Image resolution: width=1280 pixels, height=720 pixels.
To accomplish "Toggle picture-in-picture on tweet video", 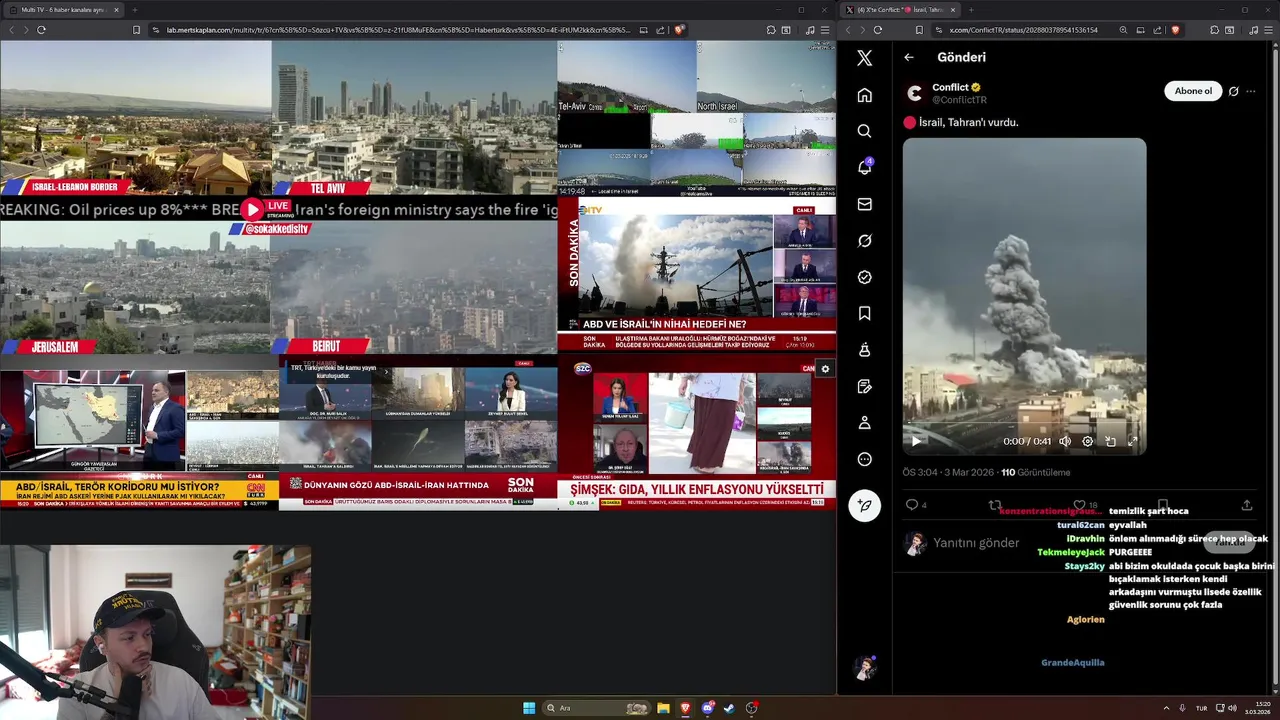I will coord(1110,441).
